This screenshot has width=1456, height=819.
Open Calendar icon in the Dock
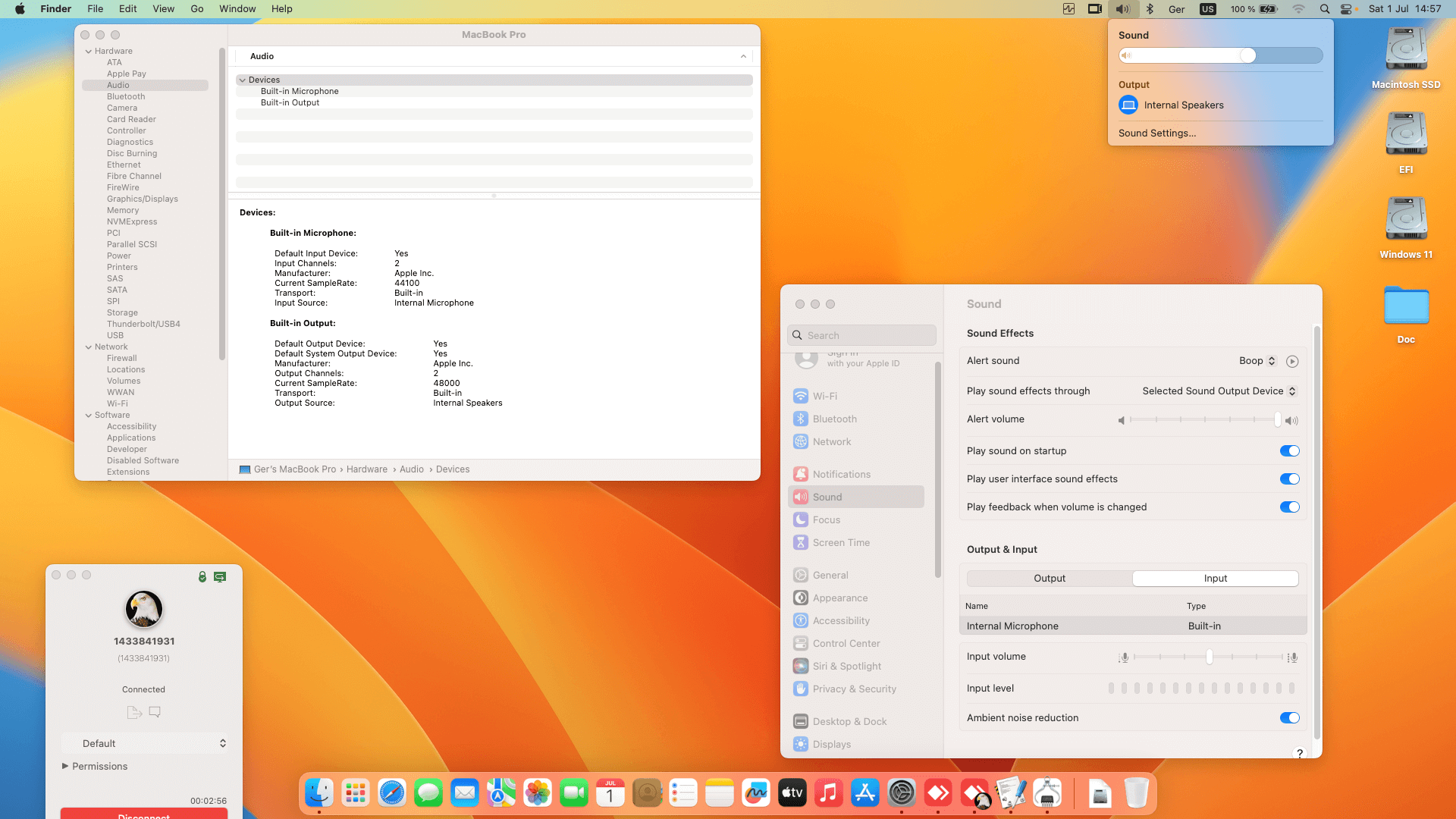click(610, 793)
